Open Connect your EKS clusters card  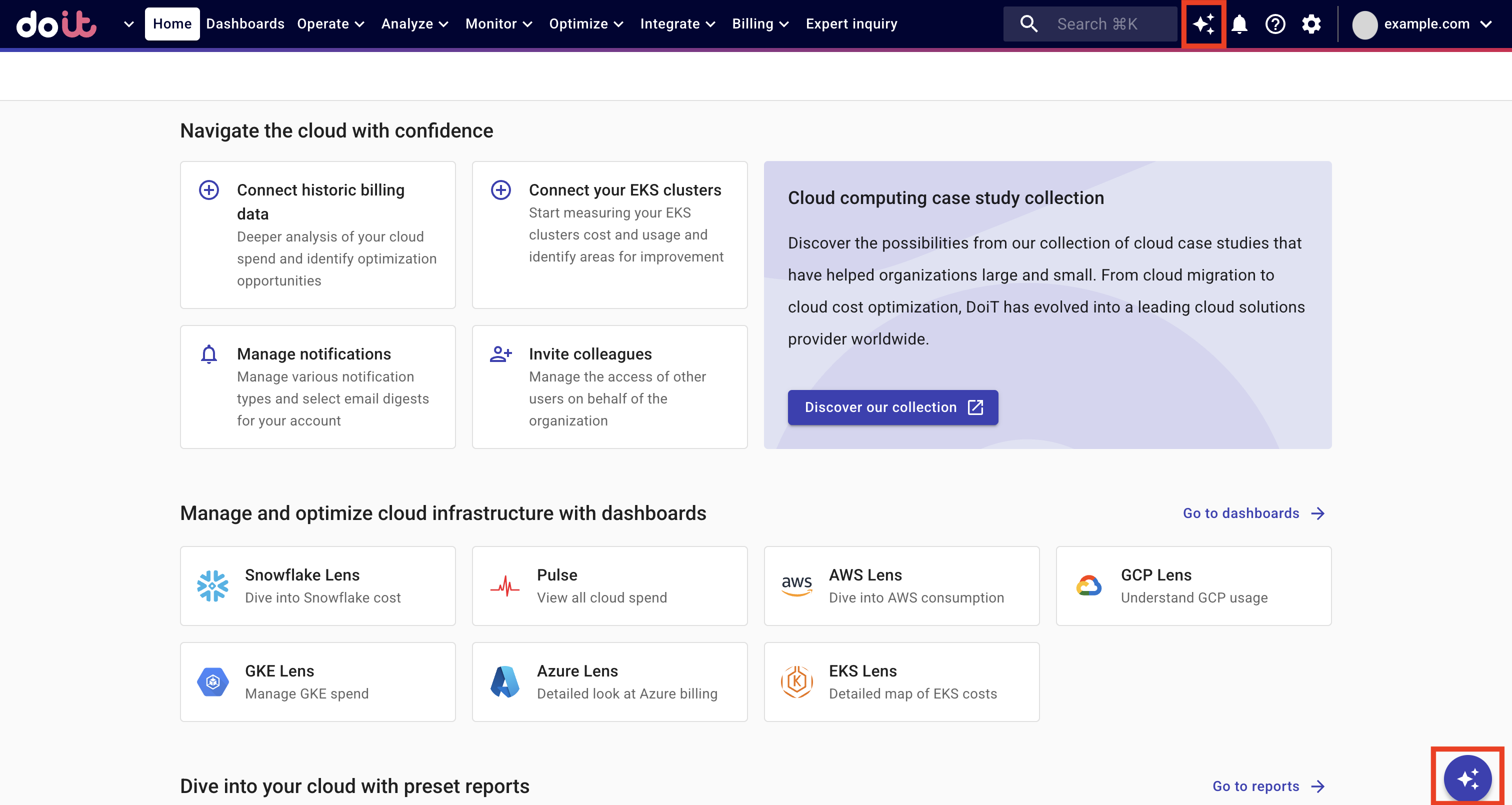609,235
